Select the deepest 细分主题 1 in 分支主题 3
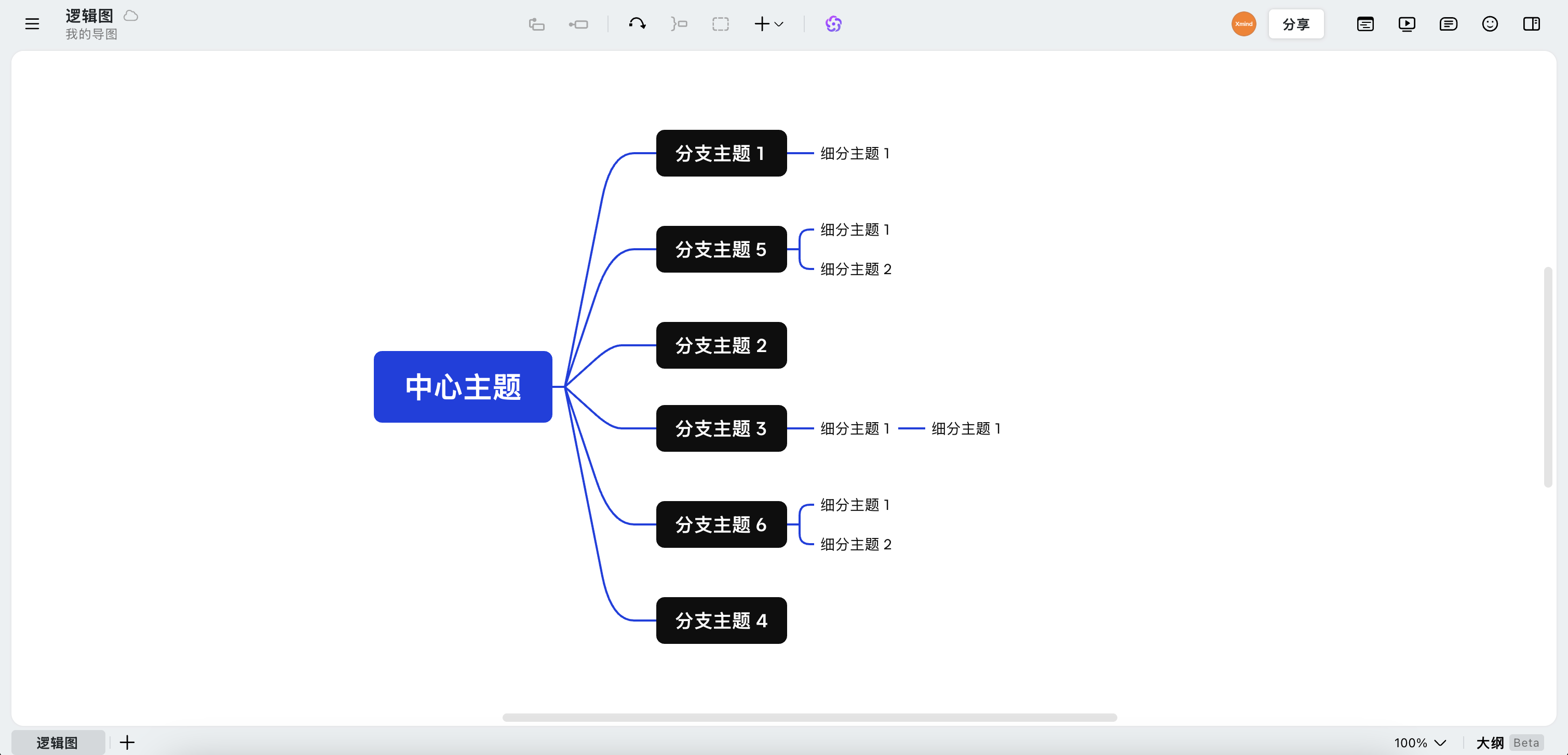This screenshot has width=1568, height=755. click(966, 428)
